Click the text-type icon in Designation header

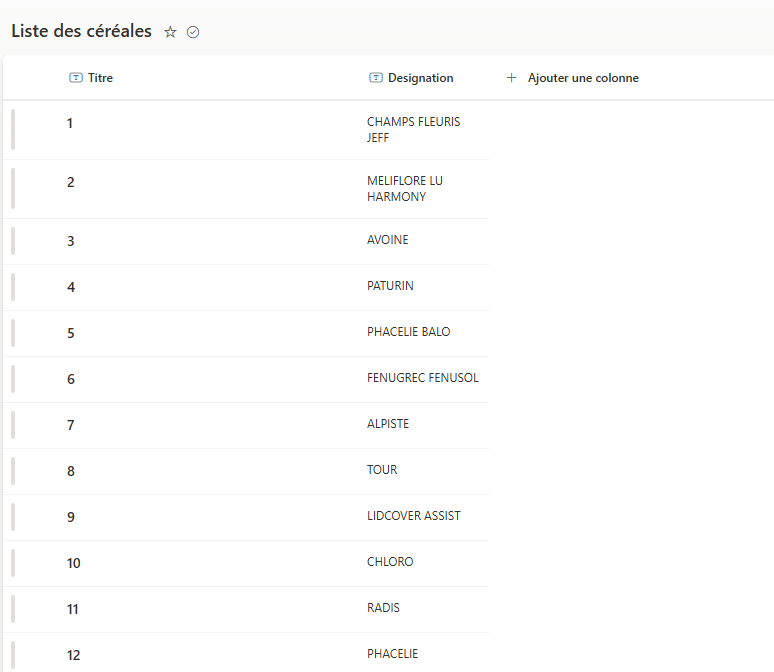coord(376,78)
